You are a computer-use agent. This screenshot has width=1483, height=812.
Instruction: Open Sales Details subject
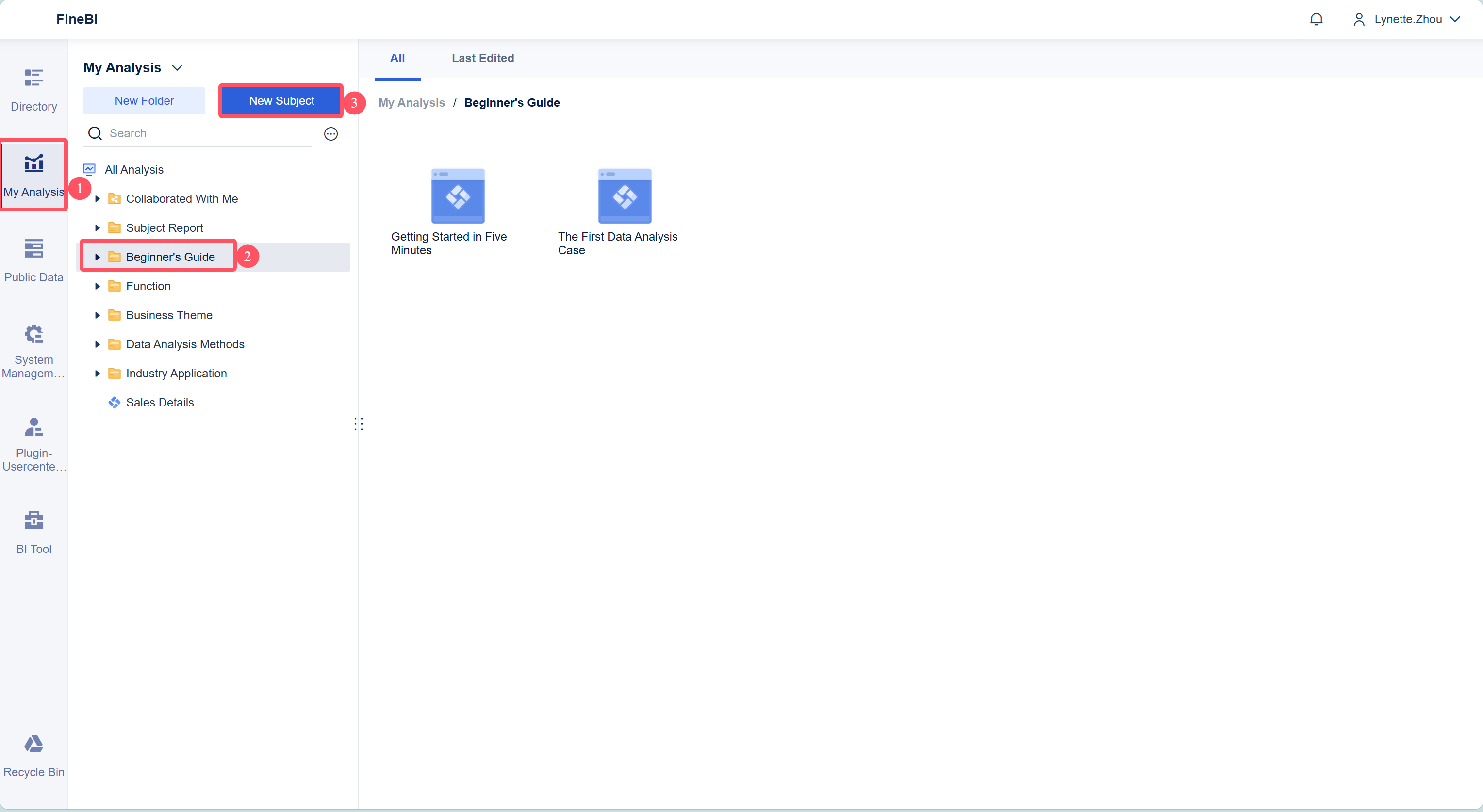(160, 403)
